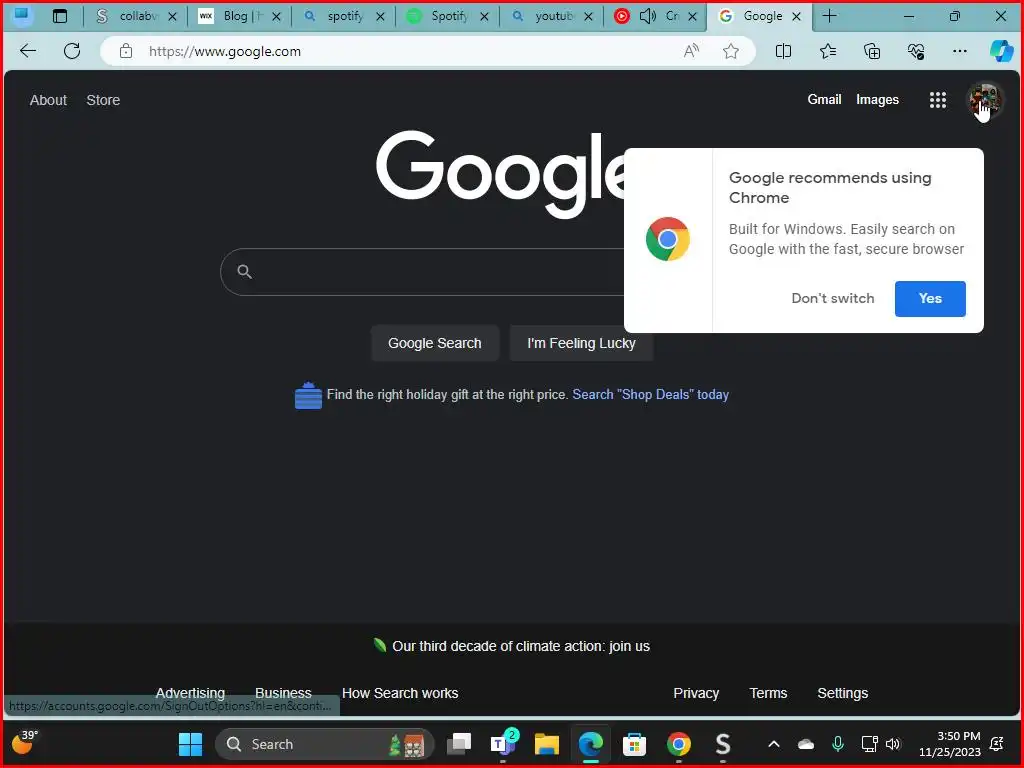
Task: Open the About link
Action: tap(48, 100)
